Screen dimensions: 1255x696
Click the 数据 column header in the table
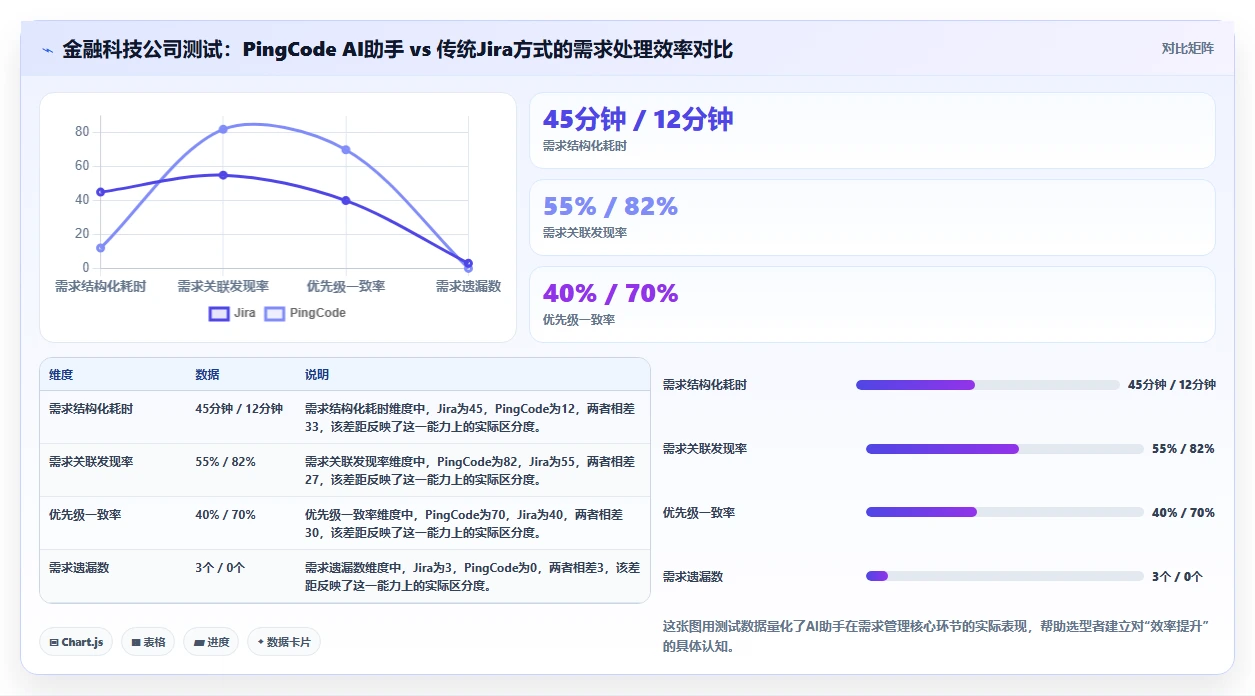pos(207,375)
